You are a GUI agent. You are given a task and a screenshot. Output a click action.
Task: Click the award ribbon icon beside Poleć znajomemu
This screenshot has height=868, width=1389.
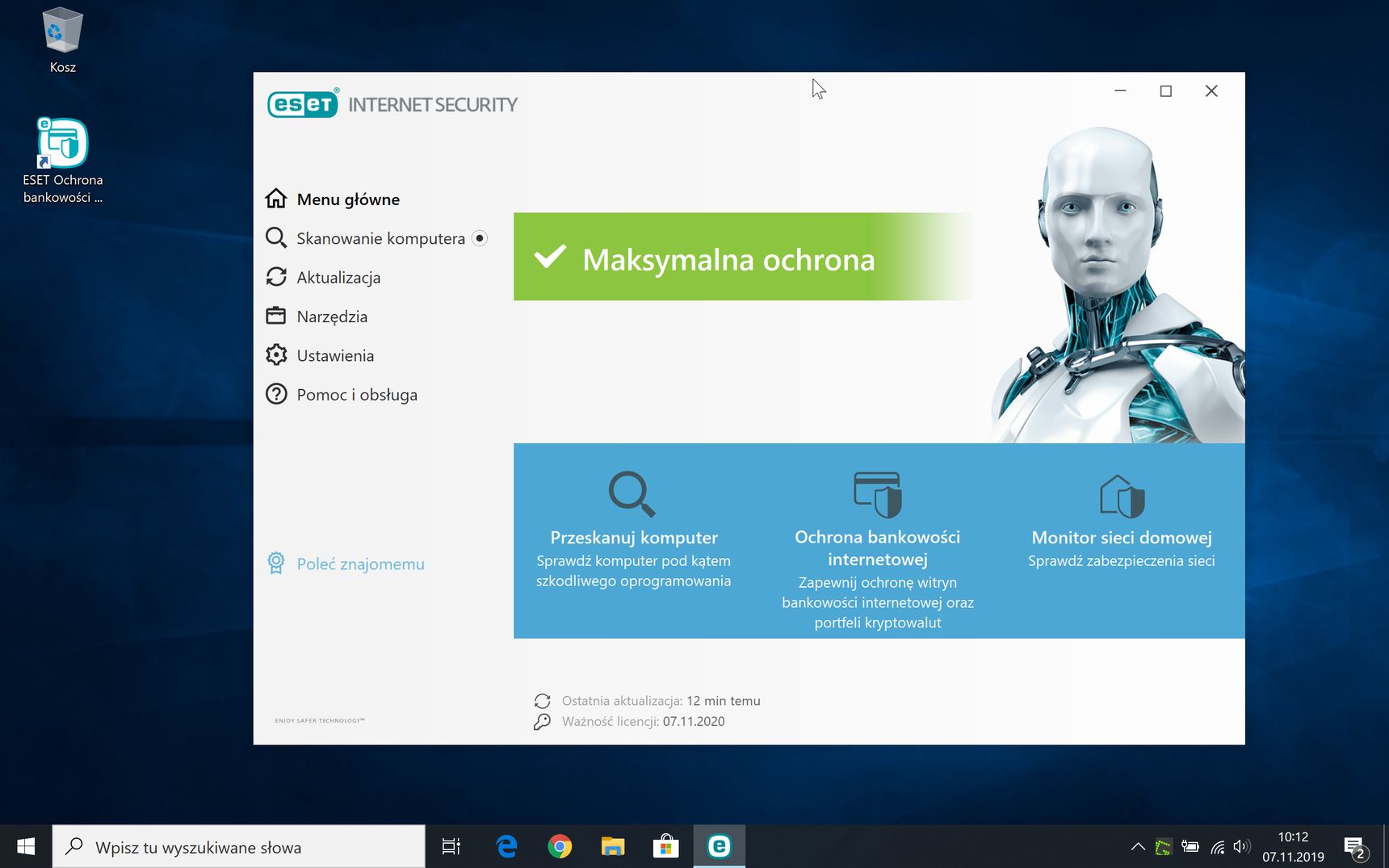[x=276, y=564]
